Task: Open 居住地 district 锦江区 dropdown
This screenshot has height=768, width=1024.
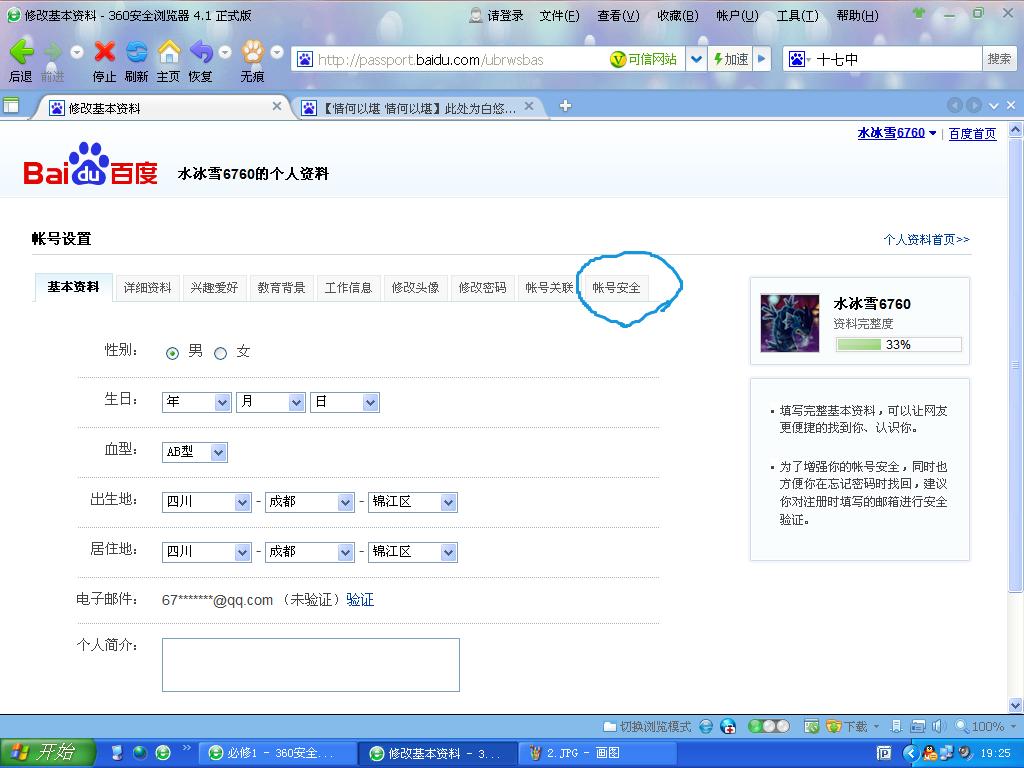Action: pos(413,552)
